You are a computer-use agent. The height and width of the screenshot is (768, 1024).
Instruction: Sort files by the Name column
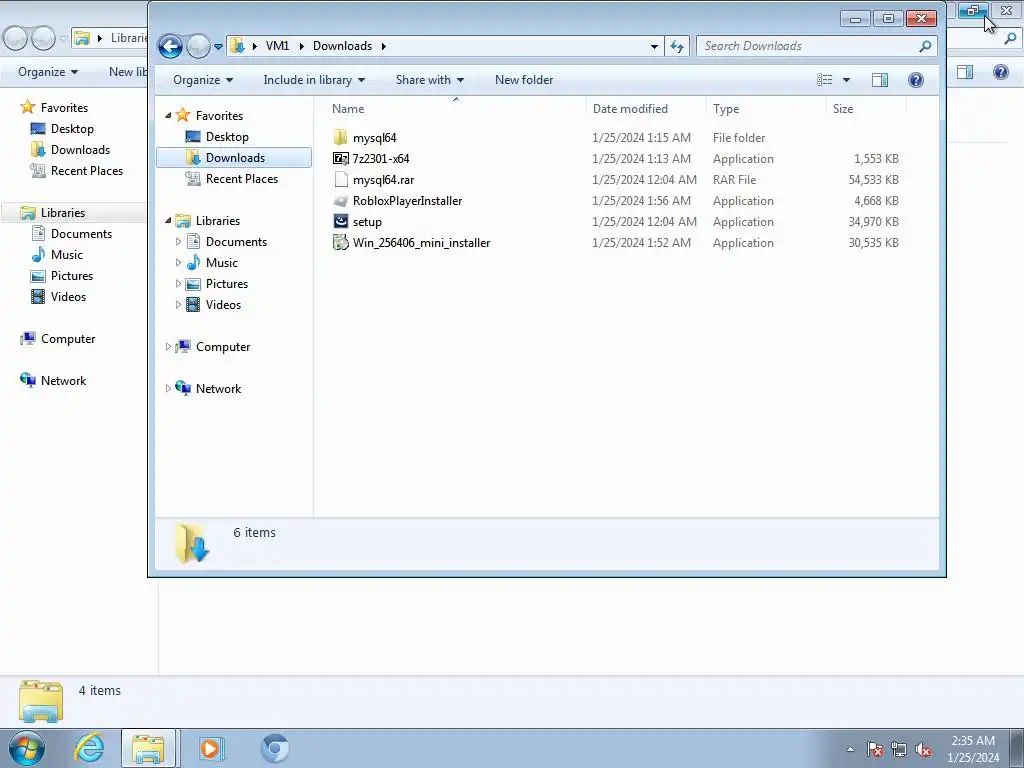point(455,108)
